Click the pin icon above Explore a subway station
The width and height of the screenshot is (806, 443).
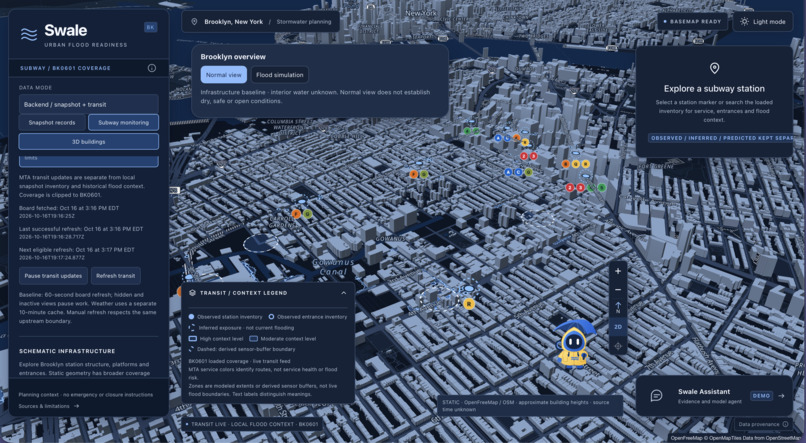coord(714,68)
